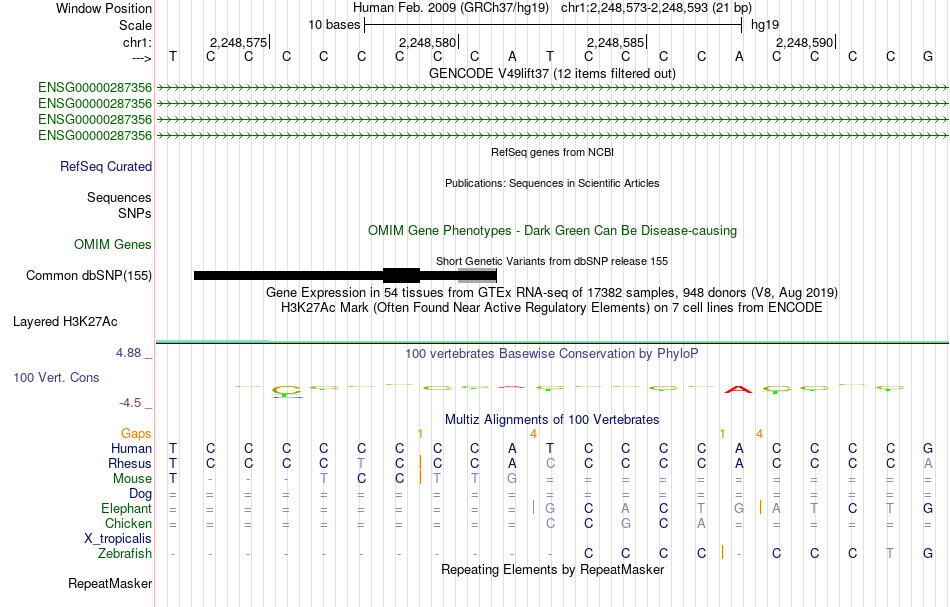The image size is (950, 607).
Task: Click the Window Position track label
Action: click(x=104, y=8)
